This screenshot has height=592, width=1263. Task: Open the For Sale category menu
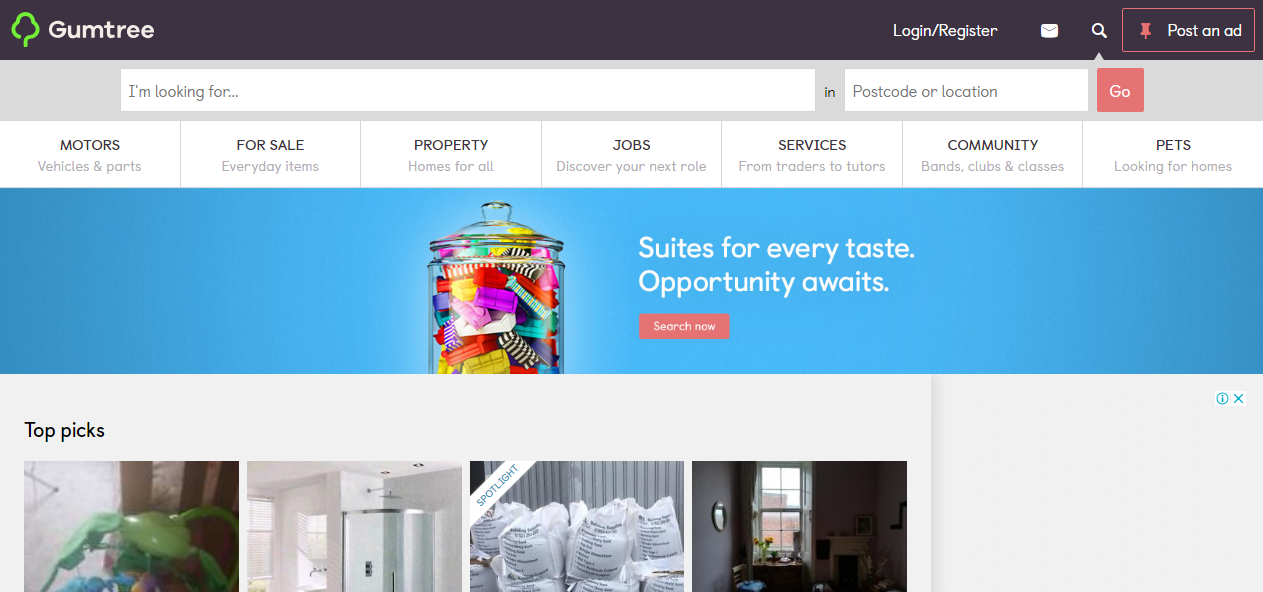270,155
